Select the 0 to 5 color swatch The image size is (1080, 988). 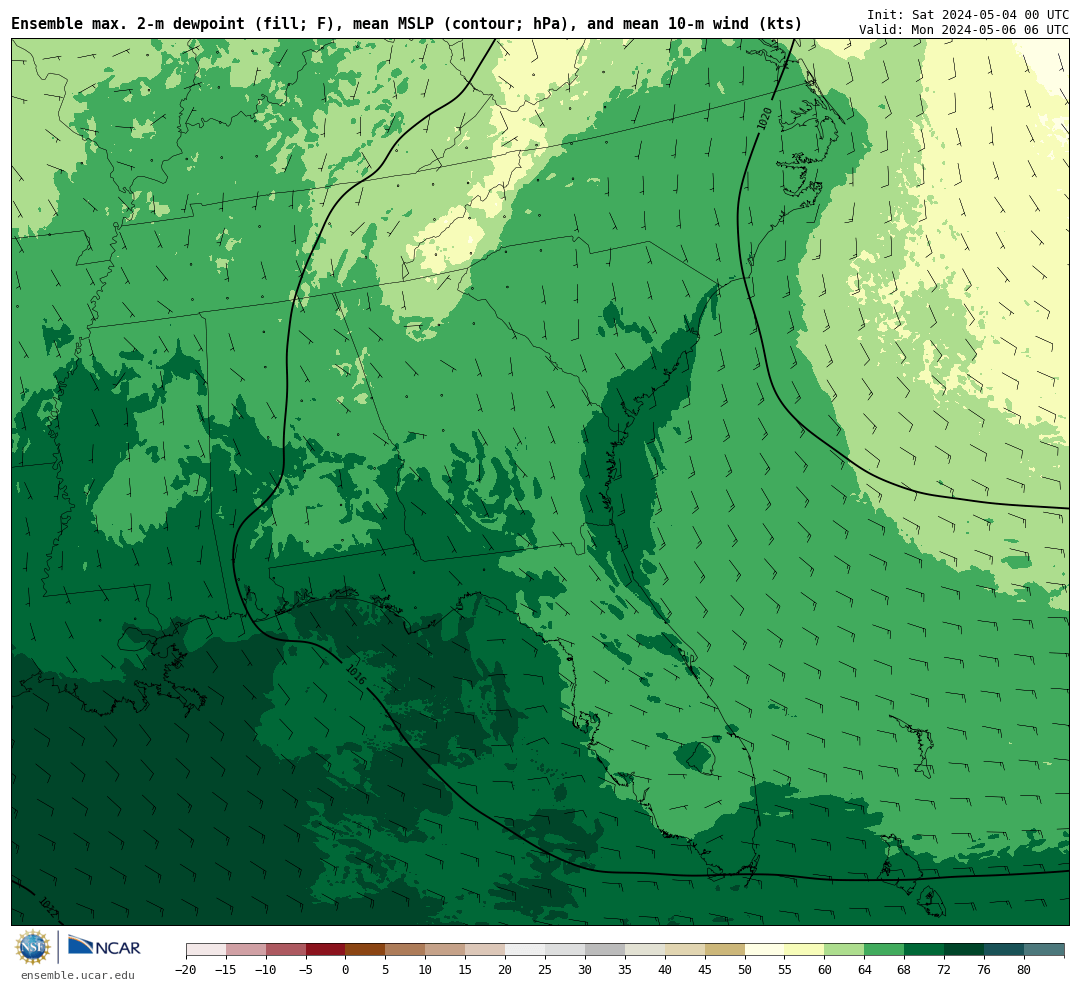366,950
